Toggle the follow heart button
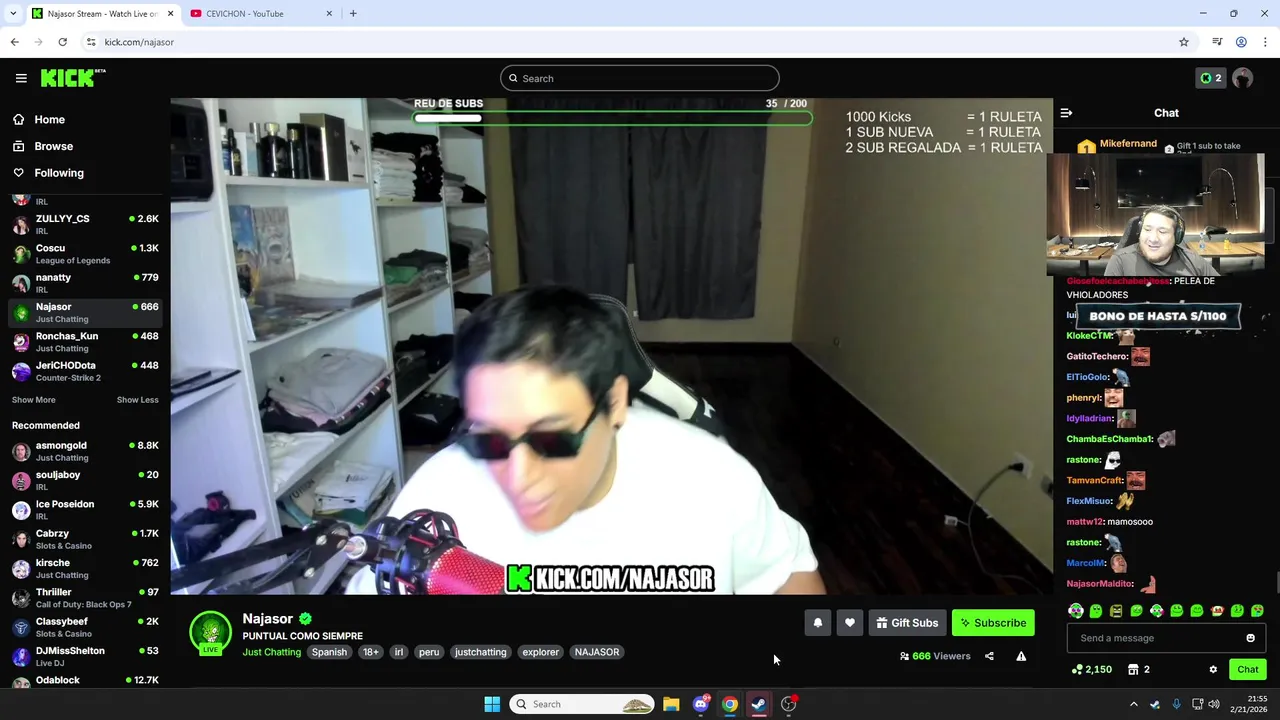The image size is (1280, 720). (850, 623)
